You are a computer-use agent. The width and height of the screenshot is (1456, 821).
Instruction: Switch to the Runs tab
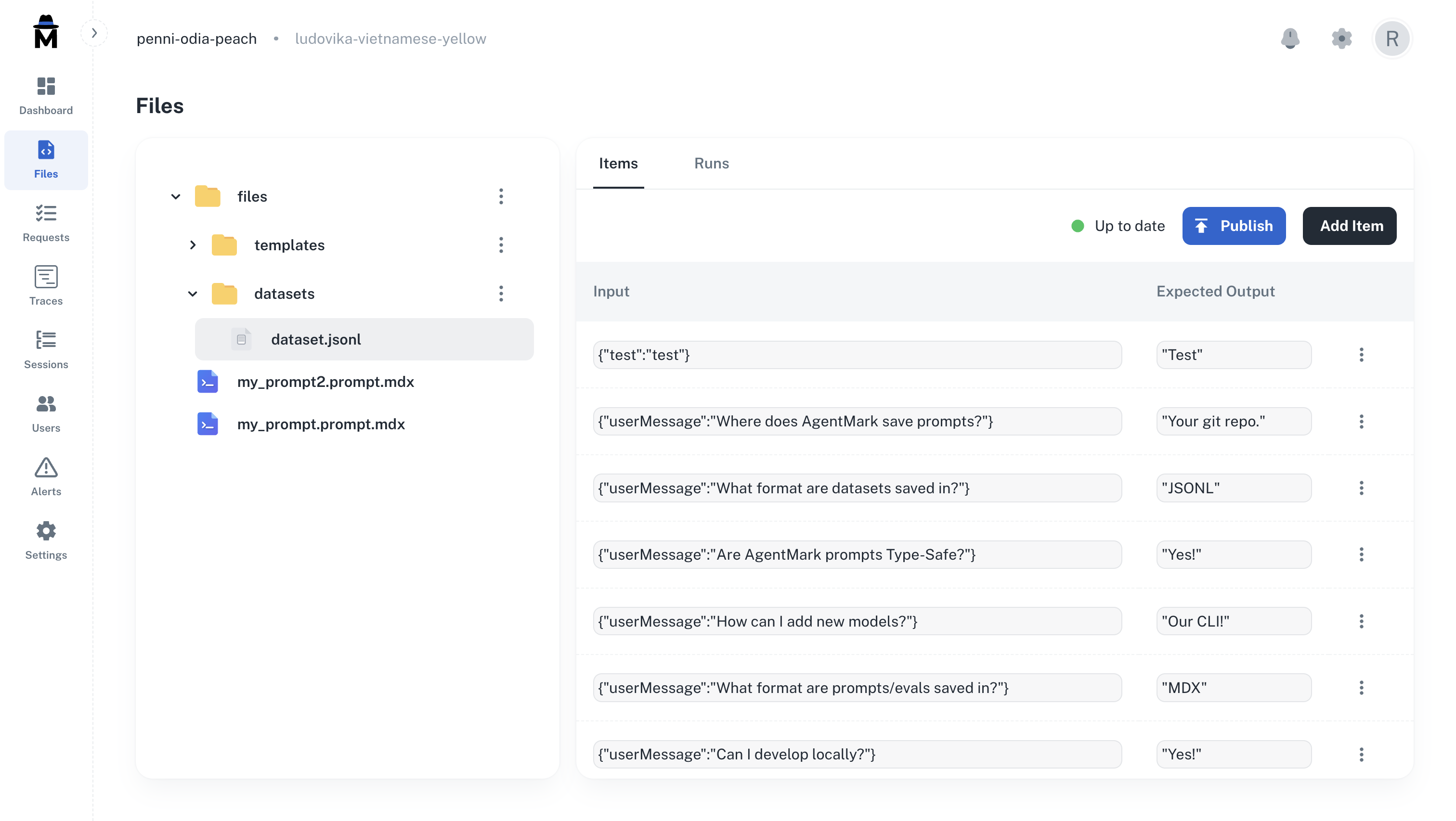tap(711, 164)
